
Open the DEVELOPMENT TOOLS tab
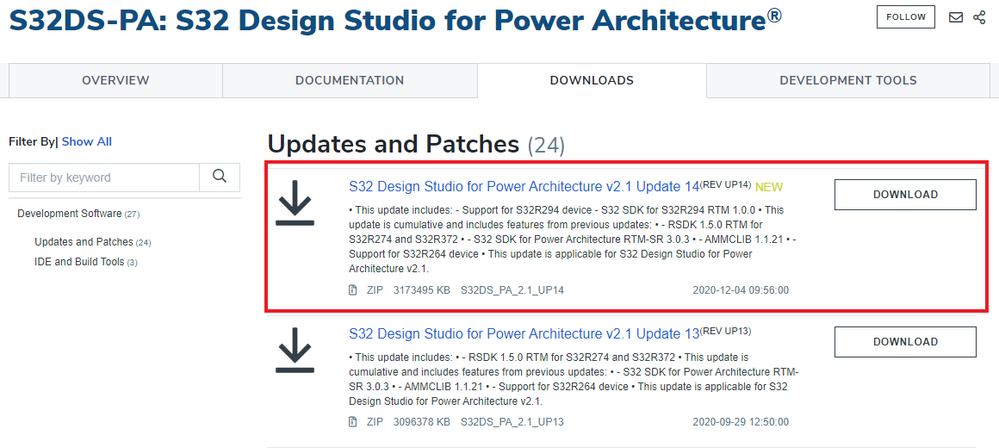pos(848,80)
